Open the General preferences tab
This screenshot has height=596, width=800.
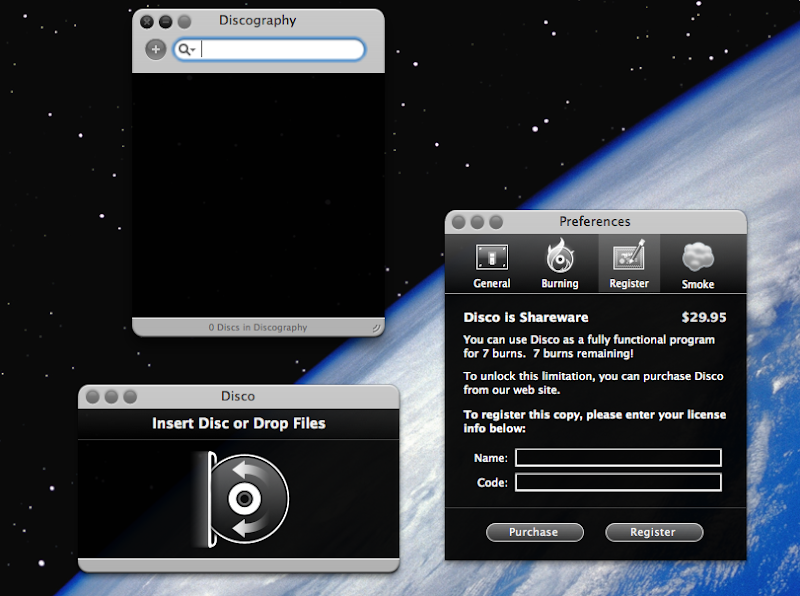[491, 265]
